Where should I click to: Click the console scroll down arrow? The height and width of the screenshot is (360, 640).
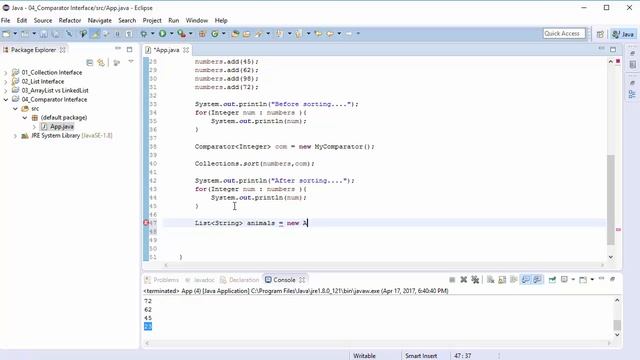(x=617, y=335)
